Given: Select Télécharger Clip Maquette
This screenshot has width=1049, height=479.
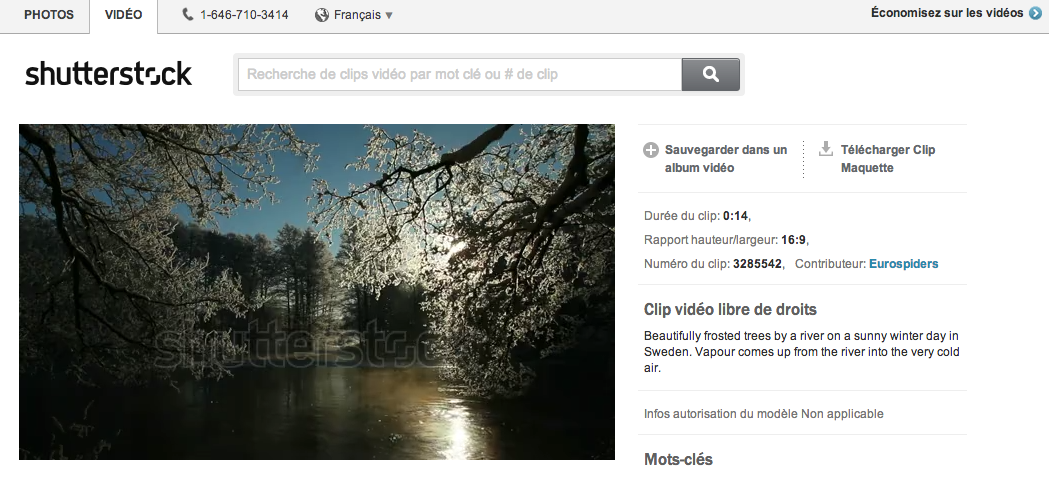Looking at the screenshot, I should 887,159.
